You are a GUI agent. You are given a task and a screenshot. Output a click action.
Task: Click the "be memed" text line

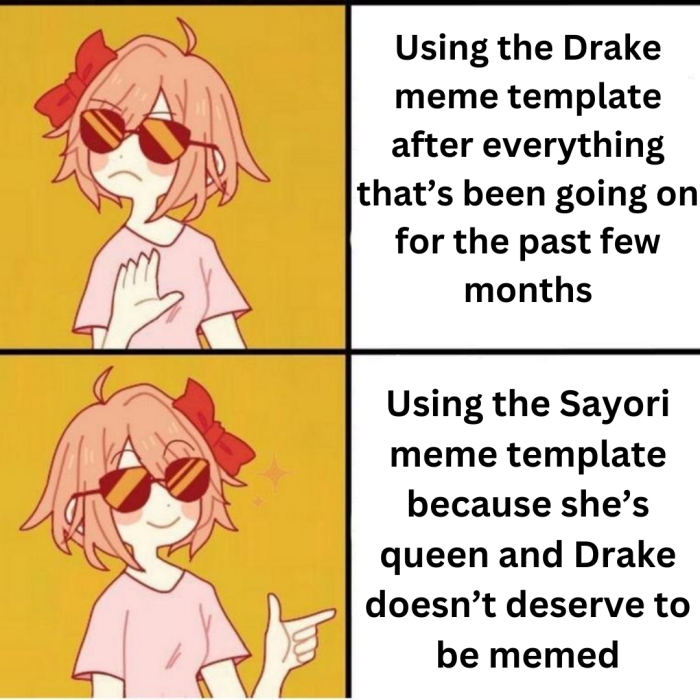528,654
